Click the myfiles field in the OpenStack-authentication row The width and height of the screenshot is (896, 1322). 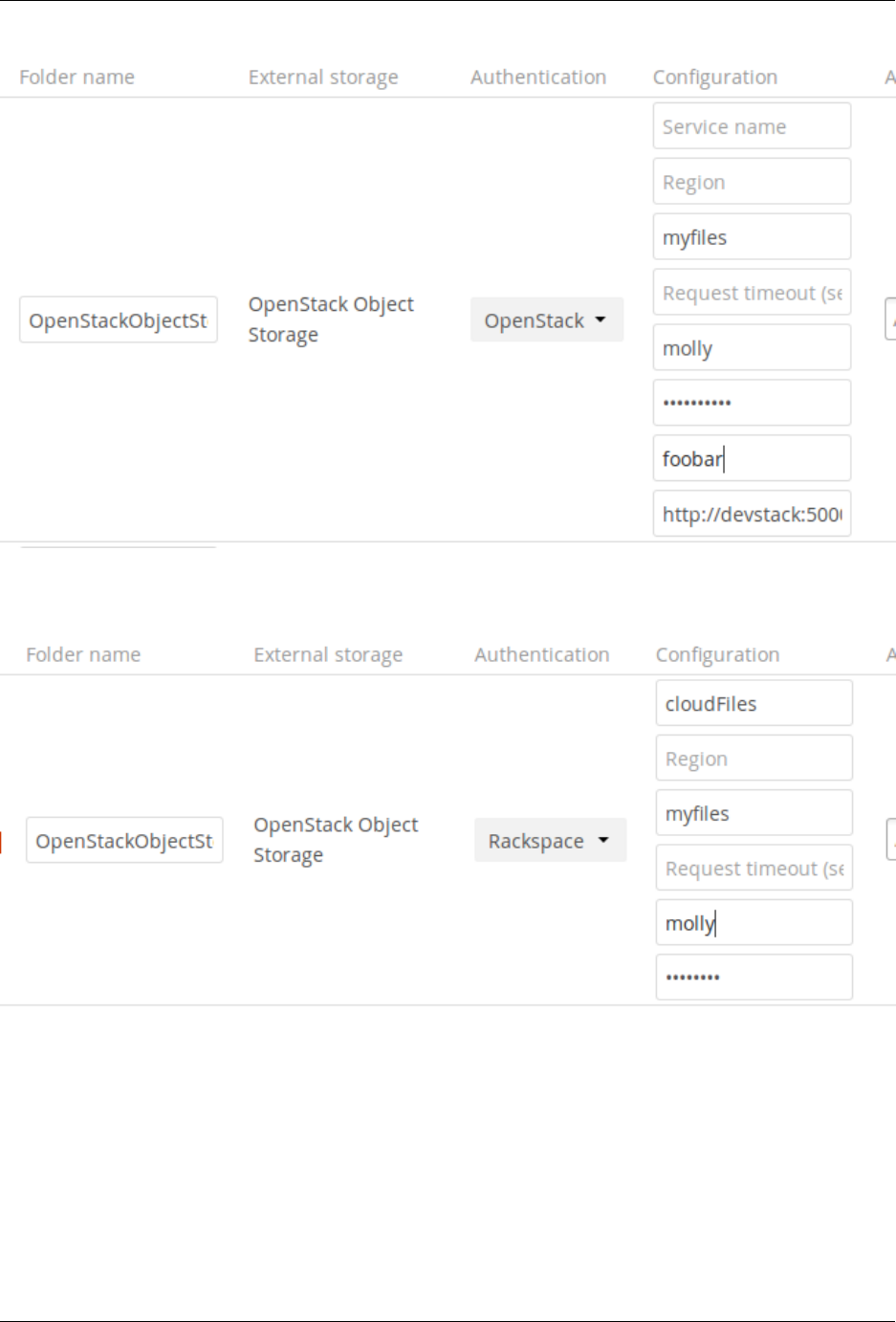click(x=752, y=237)
